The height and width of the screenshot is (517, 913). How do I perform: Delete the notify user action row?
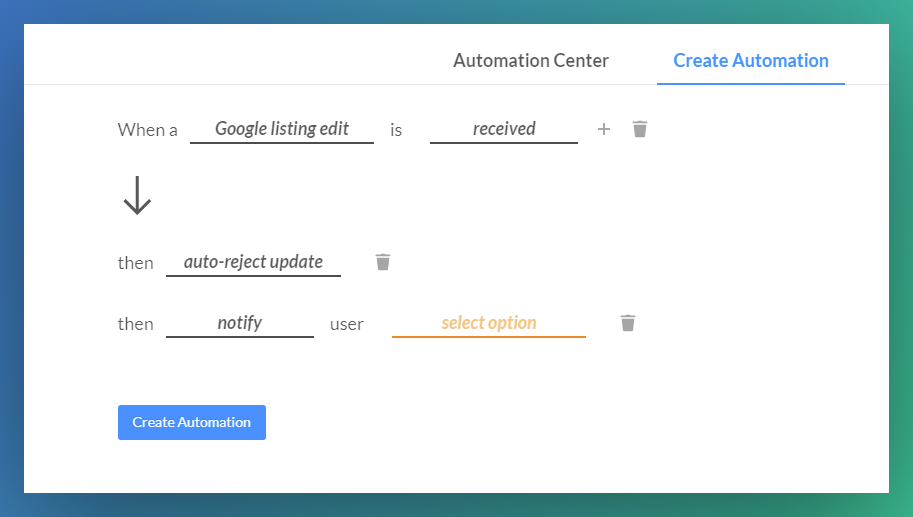point(628,323)
